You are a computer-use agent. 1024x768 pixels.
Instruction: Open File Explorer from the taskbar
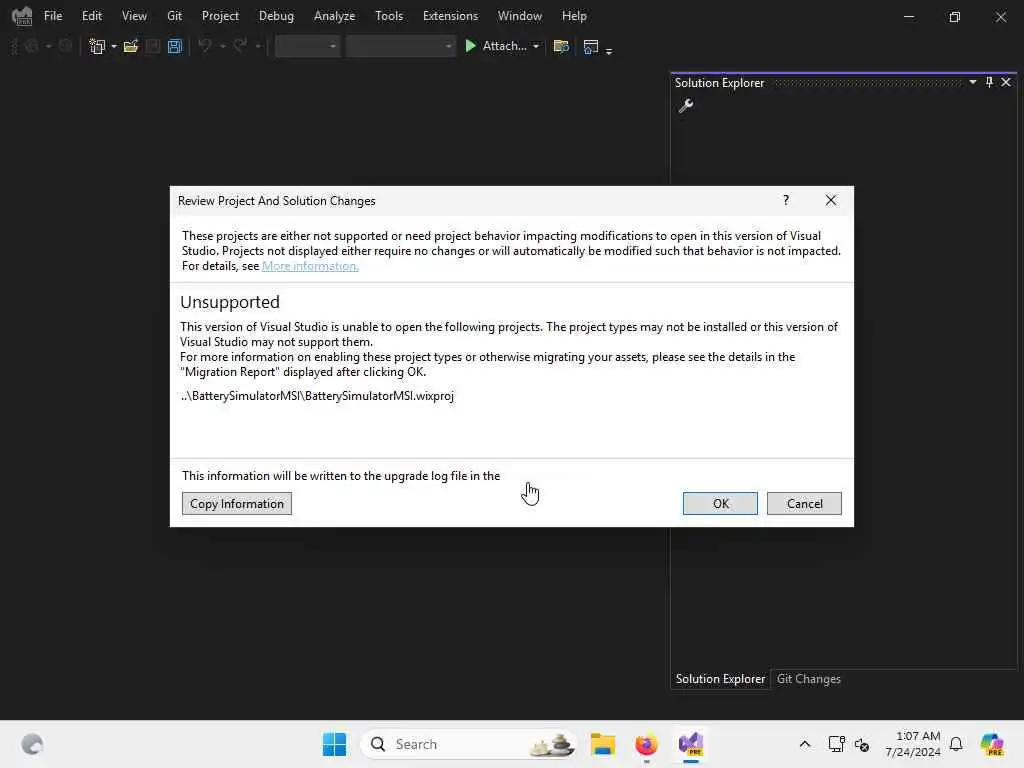coord(603,744)
